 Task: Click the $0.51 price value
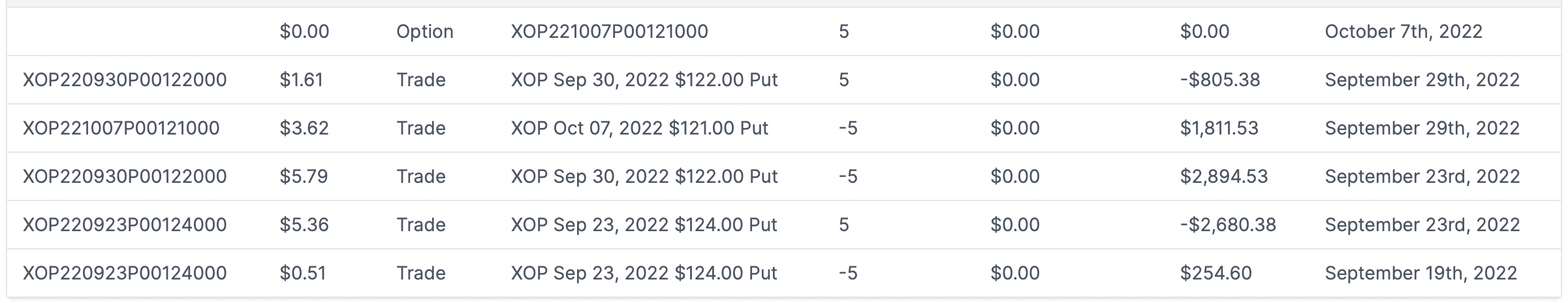point(303,273)
